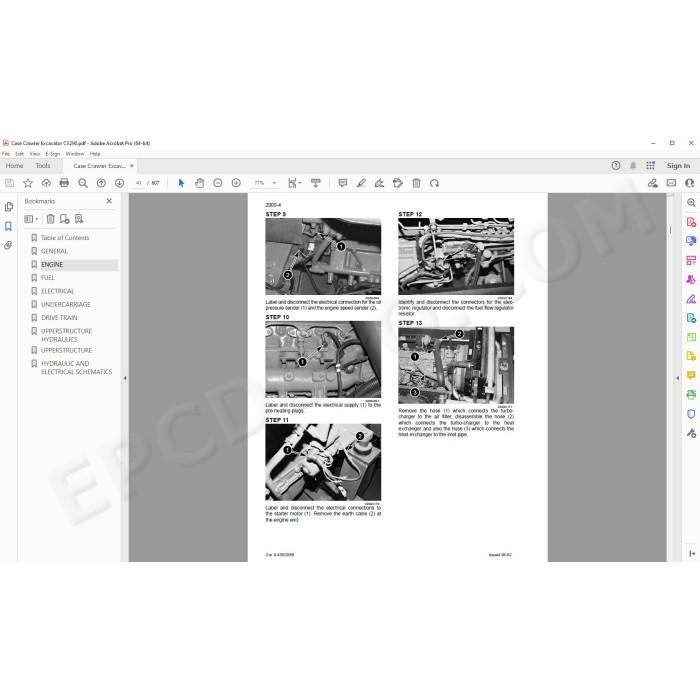The image size is (700, 700).
Task: Zoom out with minus button
Action: 218,183
